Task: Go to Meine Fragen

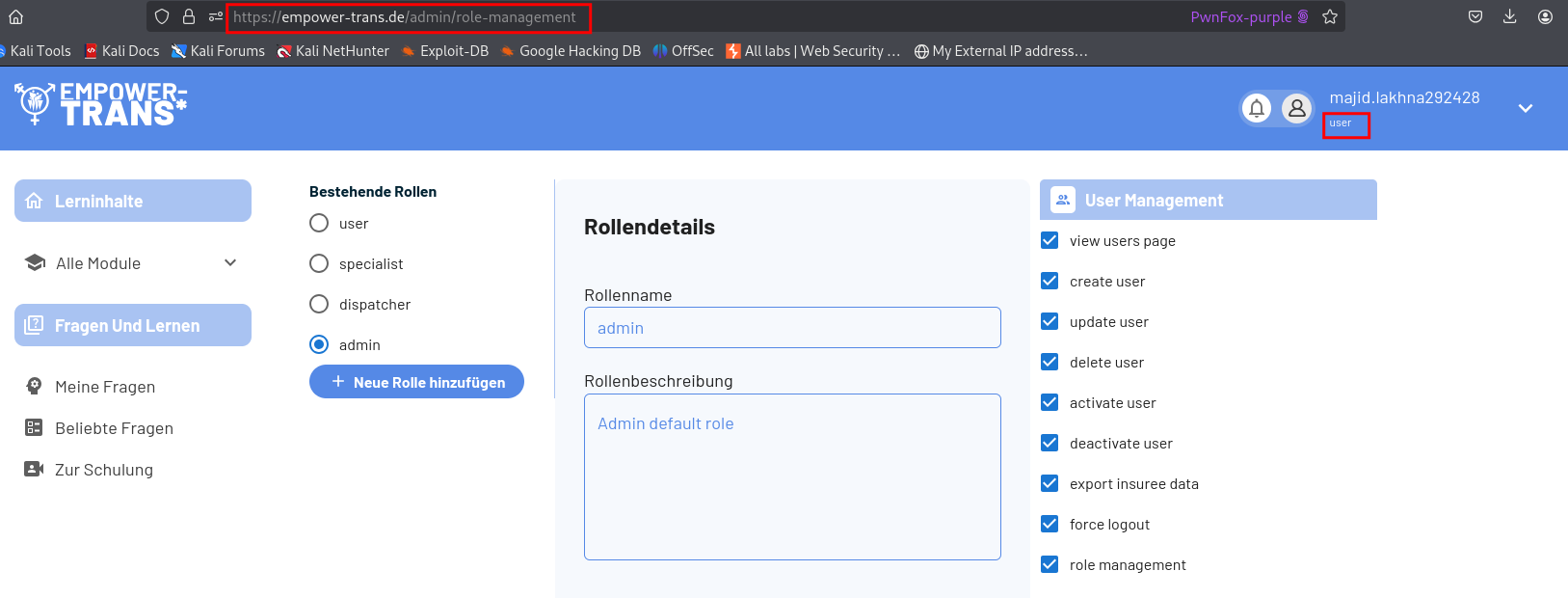Action: [x=105, y=387]
